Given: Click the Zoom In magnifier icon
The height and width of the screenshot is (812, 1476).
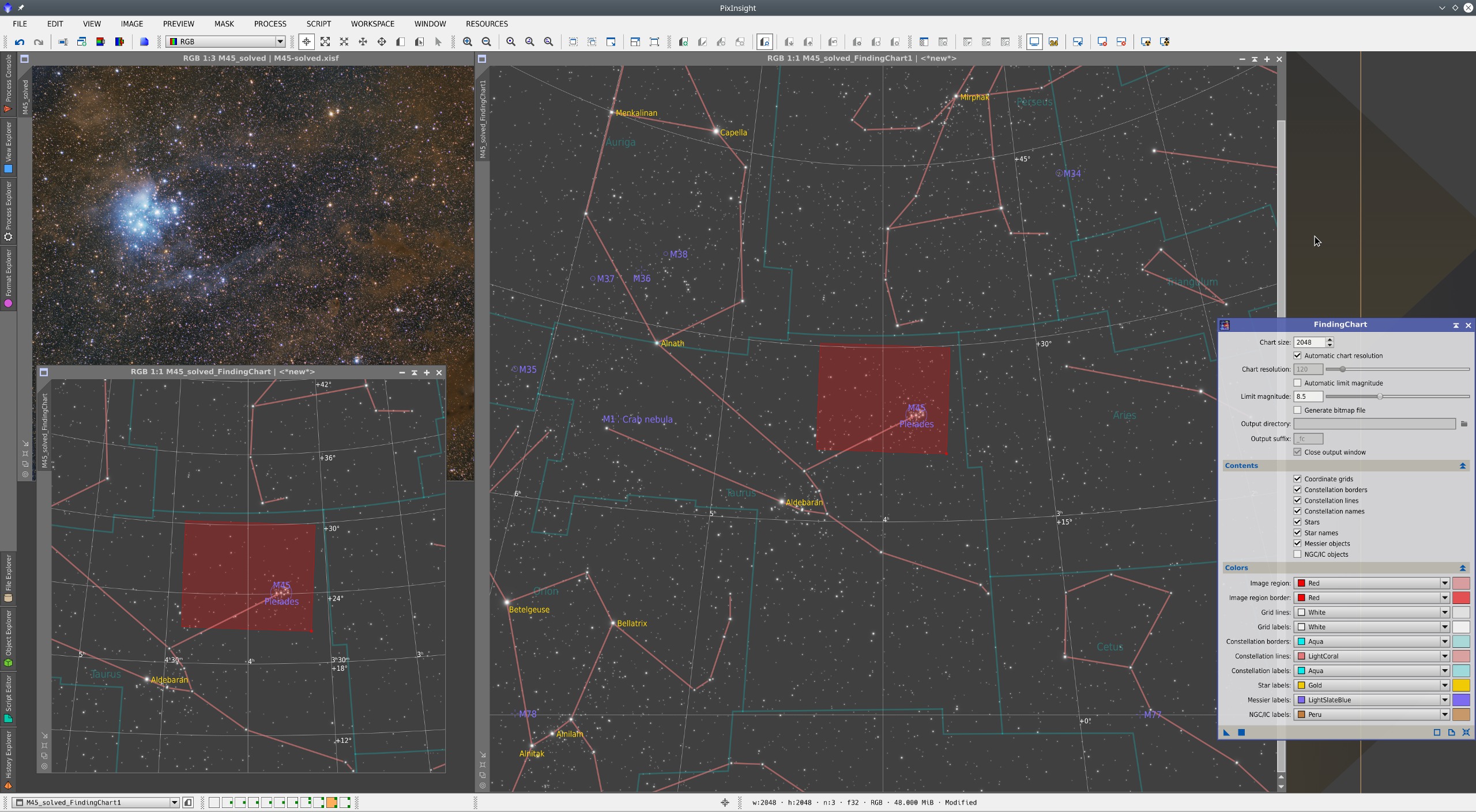Looking at the screenshot, I should point(468,41).
